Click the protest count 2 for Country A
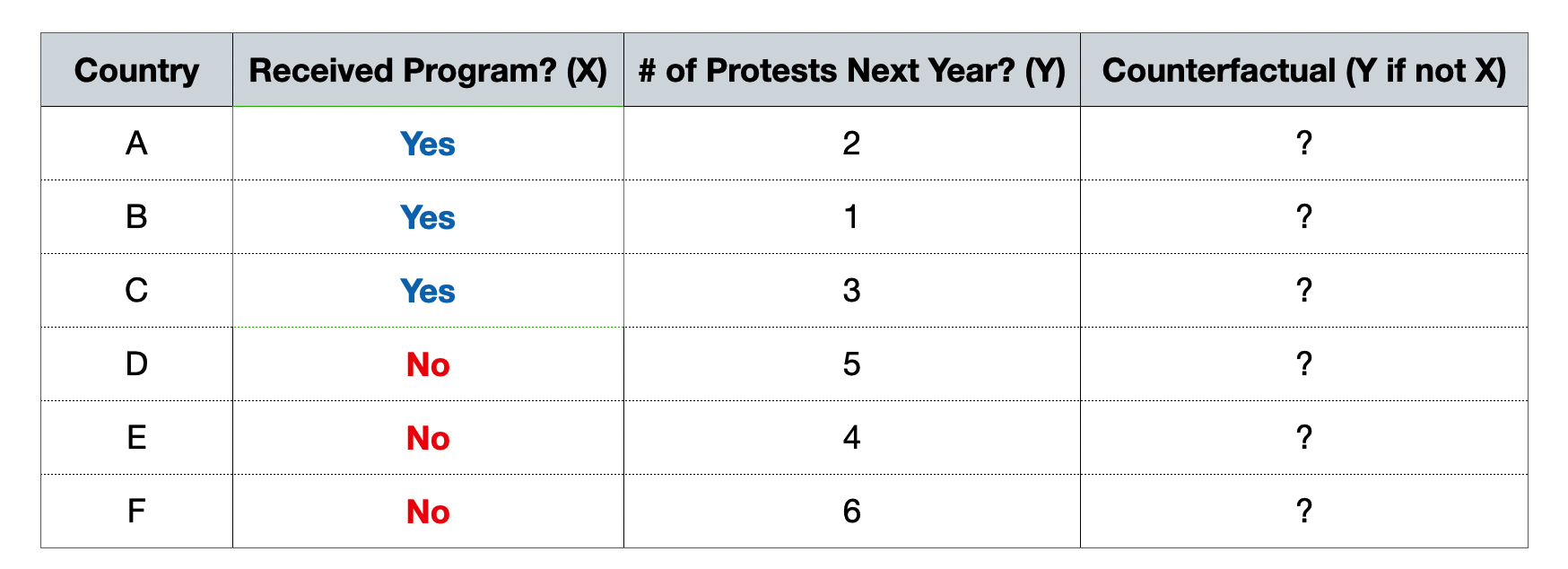 851,144
